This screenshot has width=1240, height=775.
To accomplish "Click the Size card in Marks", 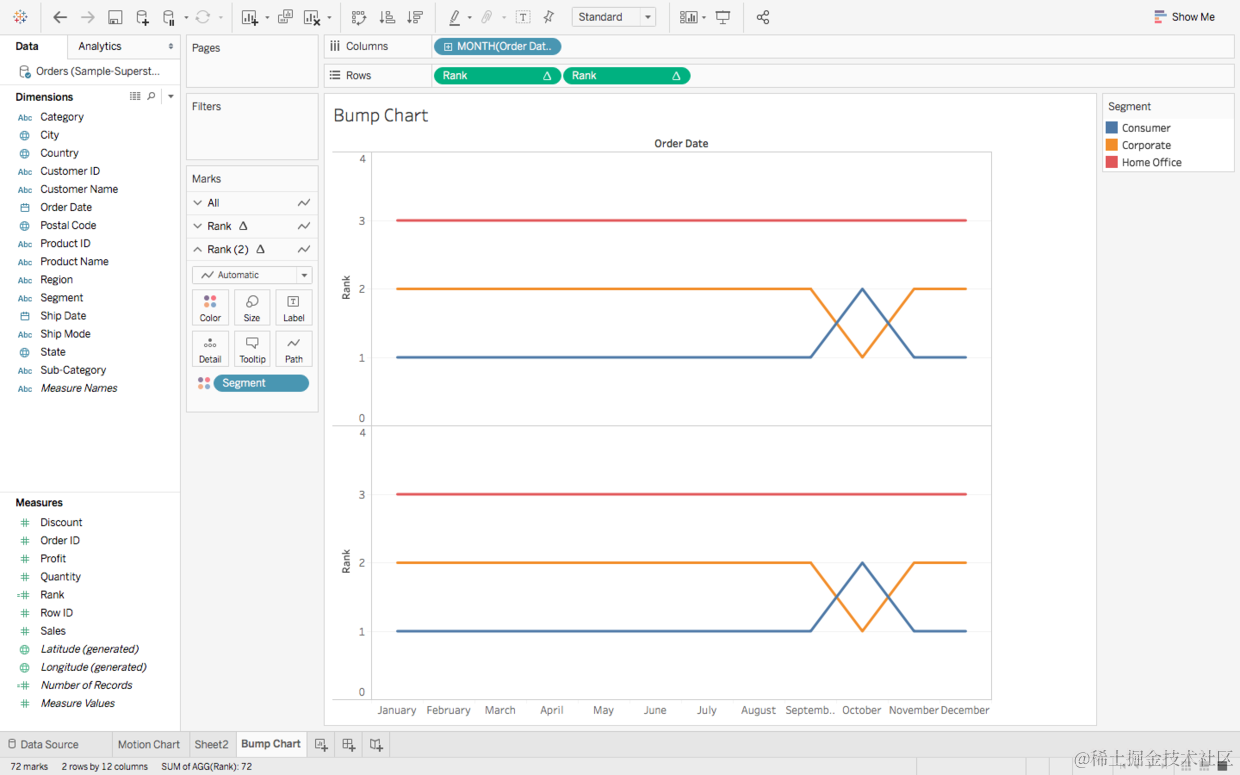I will click(252, 308).
